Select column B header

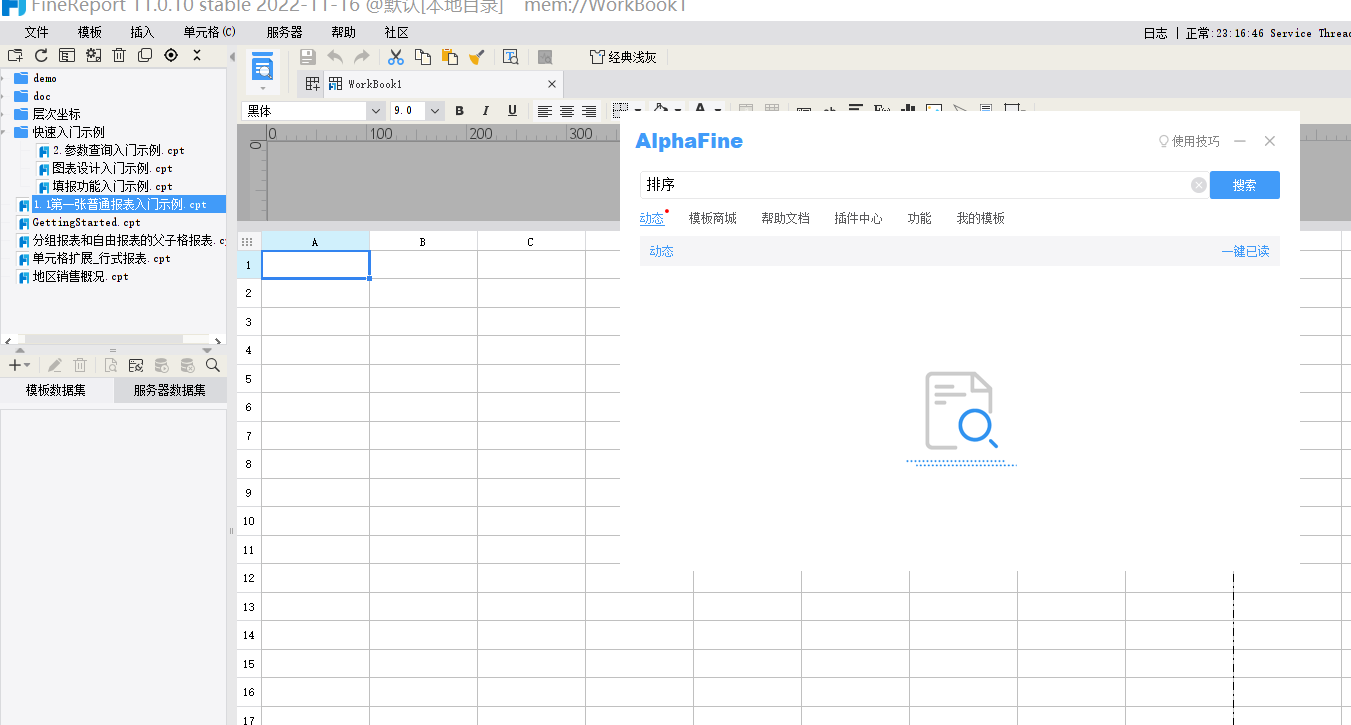(423, 242)
